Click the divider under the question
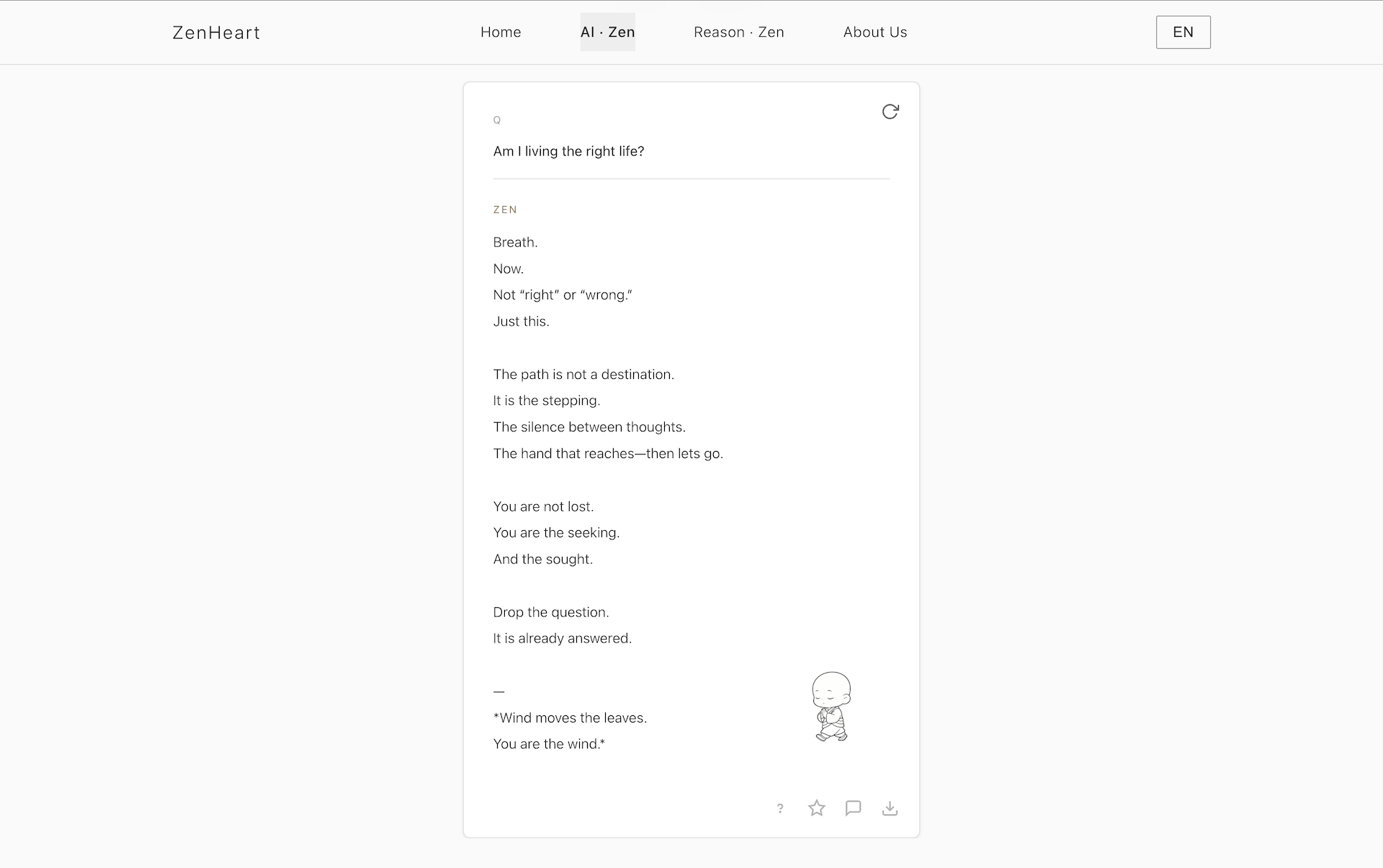Screen dimensions: 1383x868 point(691,179)
